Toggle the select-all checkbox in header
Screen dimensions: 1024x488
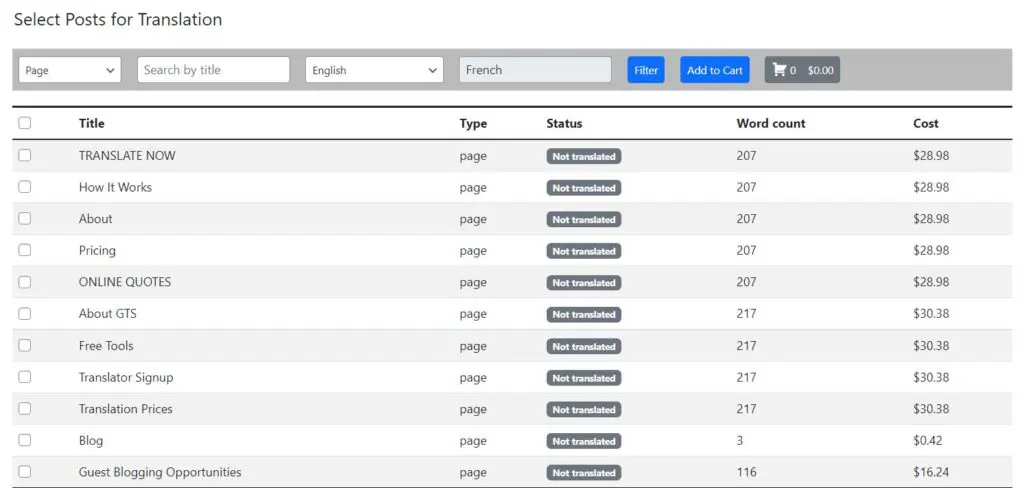coord(25,123)
